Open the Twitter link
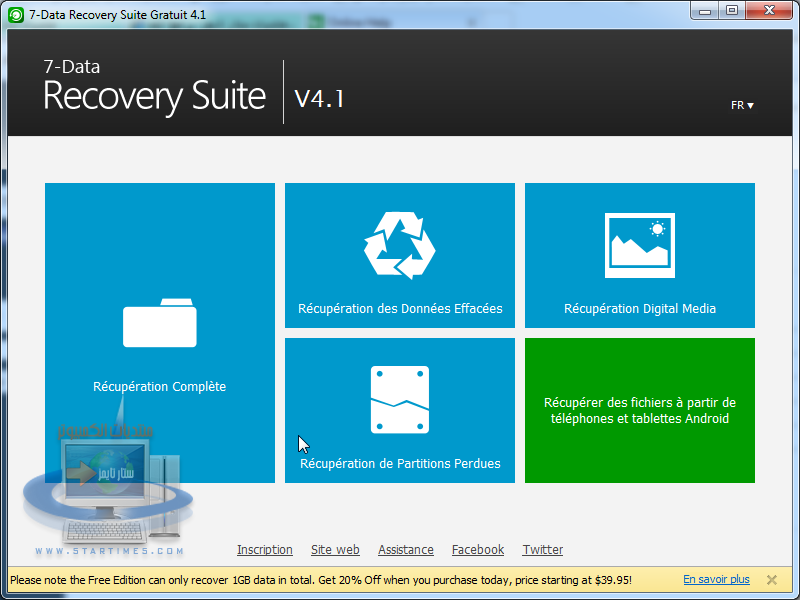The height and width of the screenshot is (600, 800). click(543, 549)
